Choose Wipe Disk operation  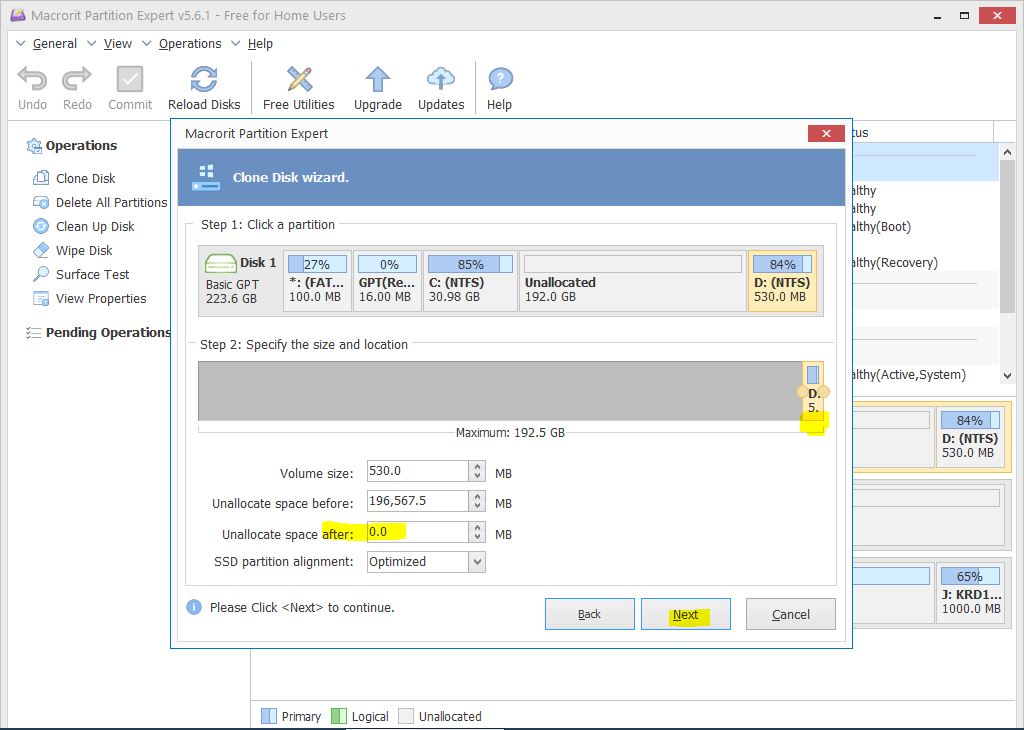point(84,251)
